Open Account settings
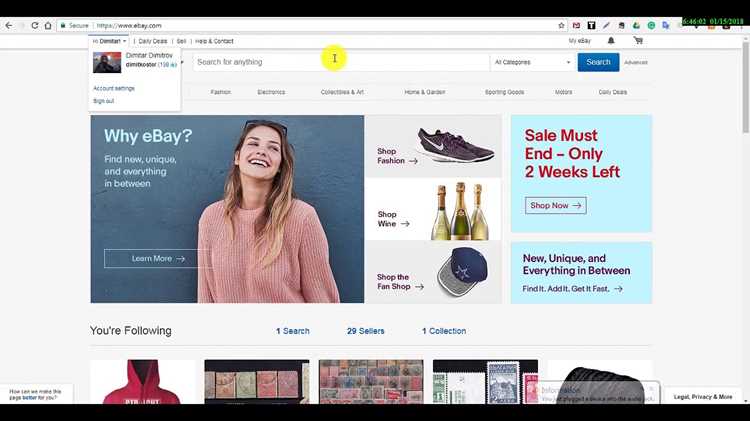Viewport: 750px width, 421px height. click(x=114, y=89)
